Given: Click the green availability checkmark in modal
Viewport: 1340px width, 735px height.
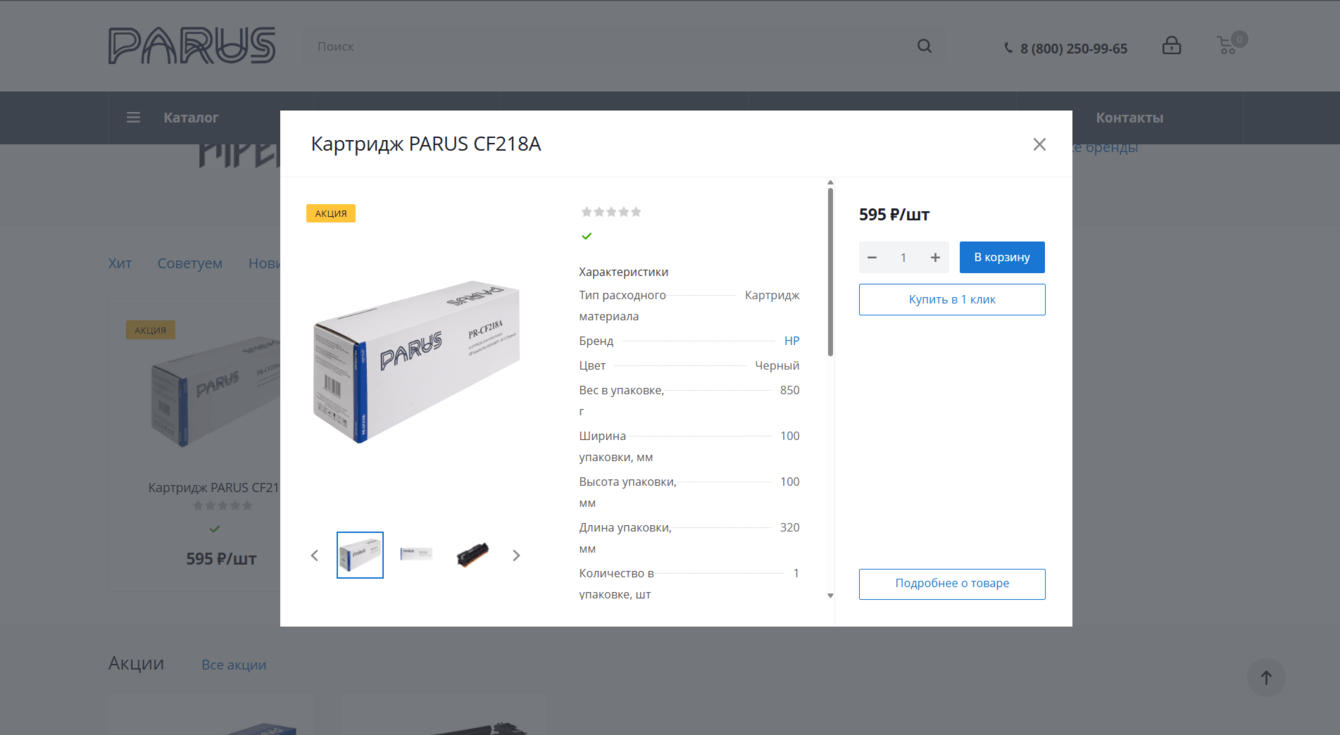Looking at the screenshot, I should 587,236.
